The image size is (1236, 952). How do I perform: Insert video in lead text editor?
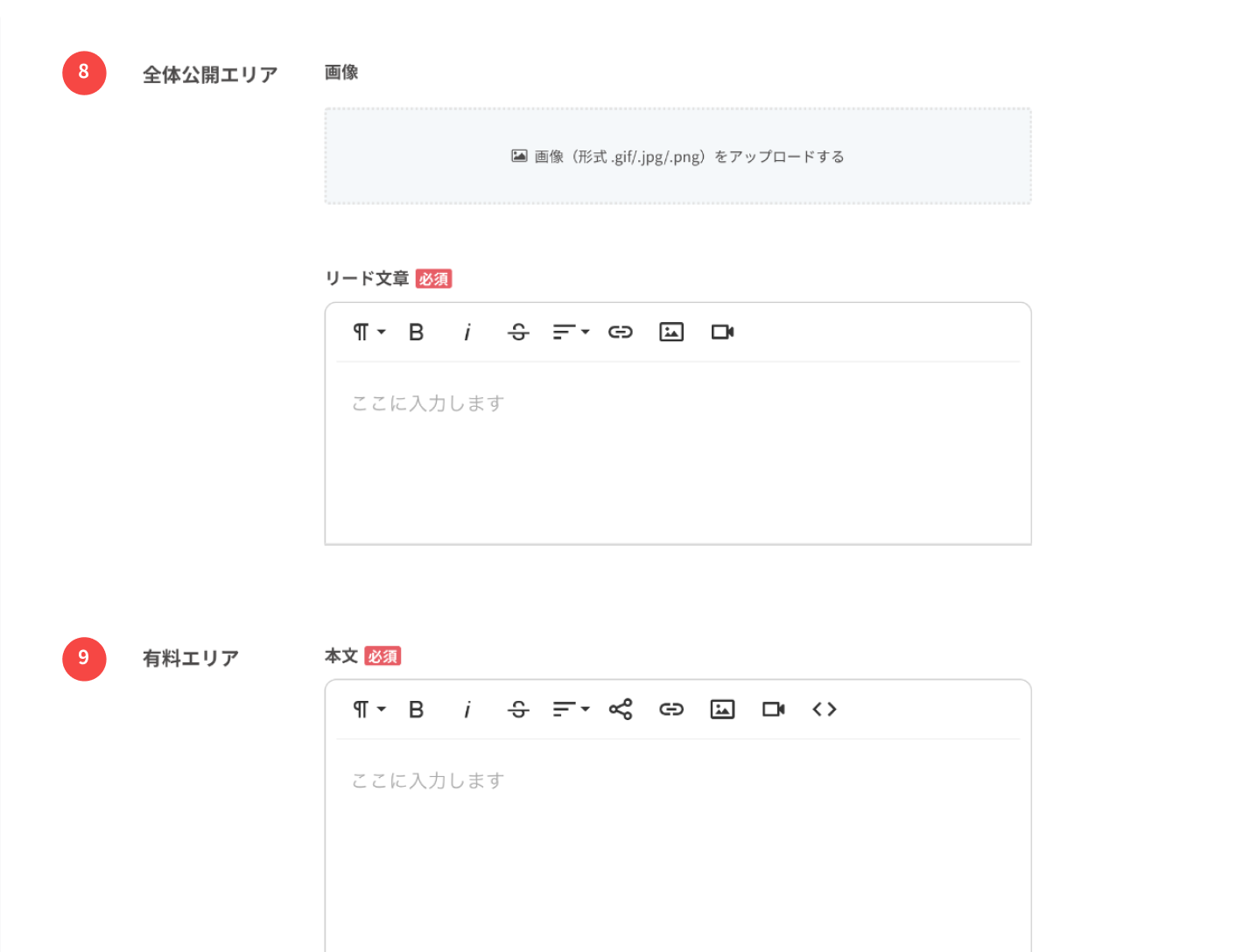[722, 332]
